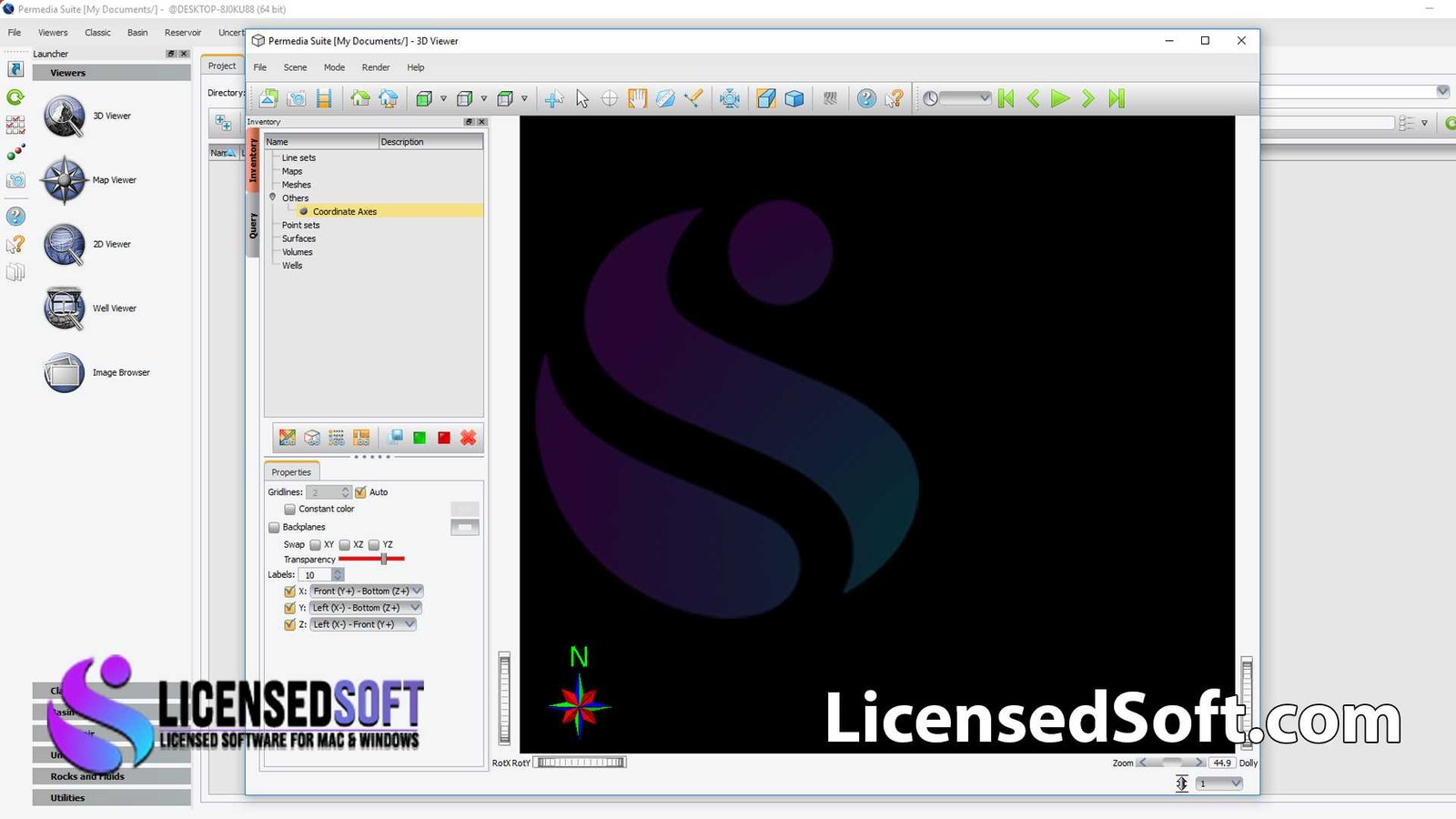Launch the Map Viewer

(64, 180)
